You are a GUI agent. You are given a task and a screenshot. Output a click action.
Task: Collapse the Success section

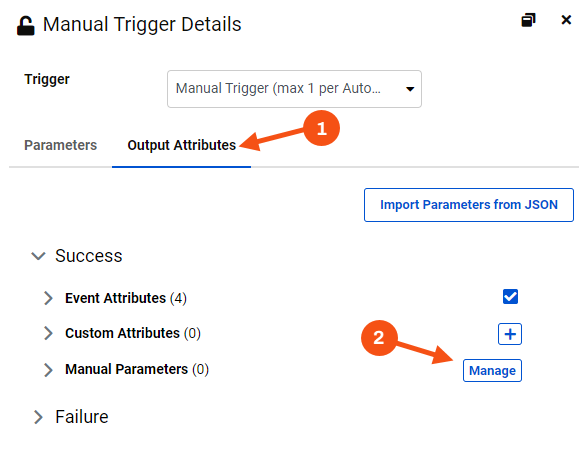click(38, 256)
